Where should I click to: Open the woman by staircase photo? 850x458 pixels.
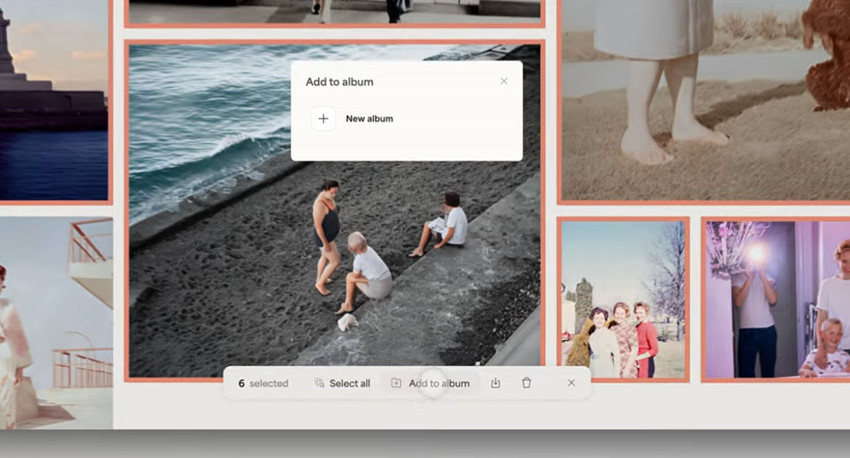[55, 320]
